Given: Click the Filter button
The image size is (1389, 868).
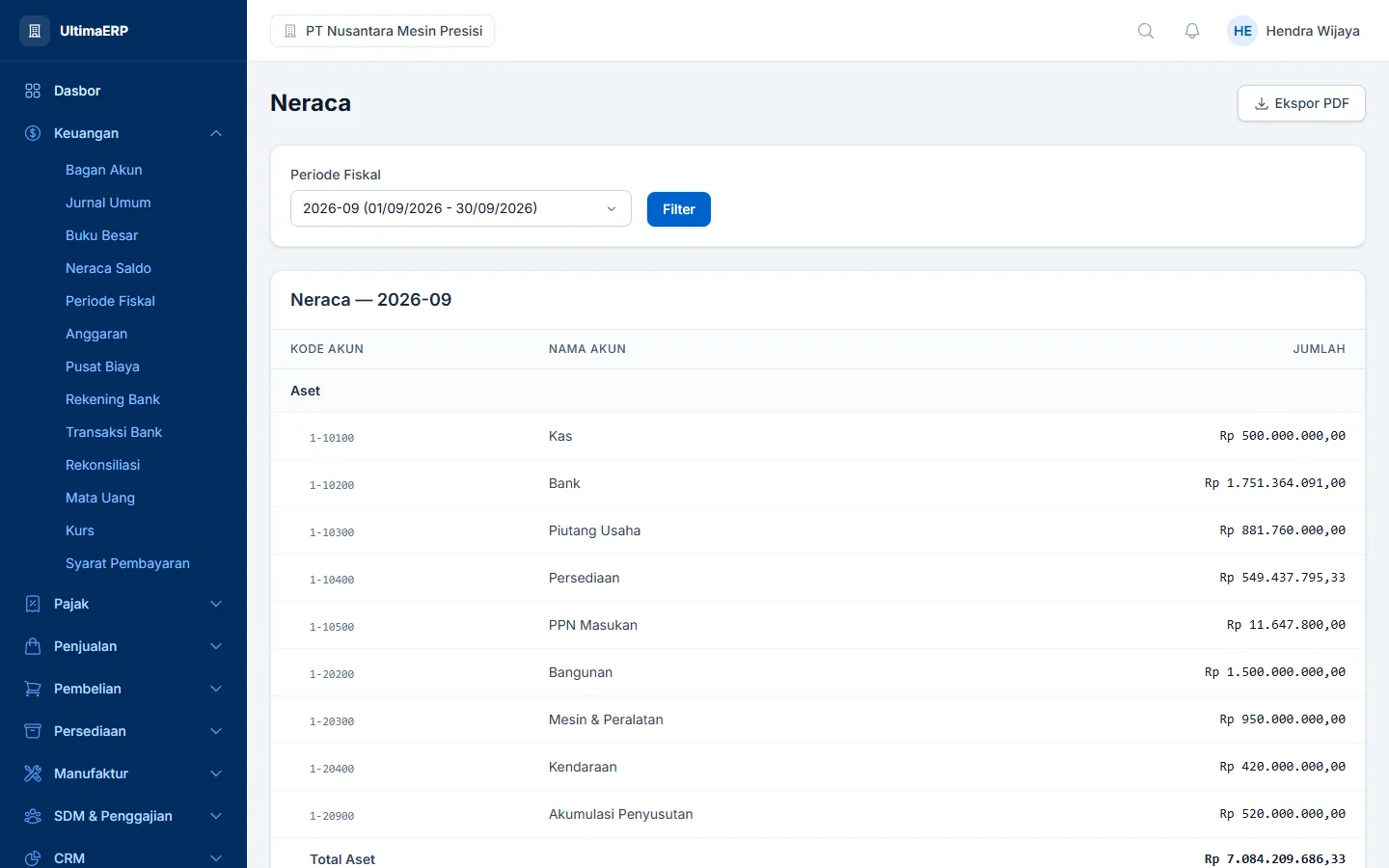Looking at the screenshot, I should pyautogui.click(x=679, y=209).
